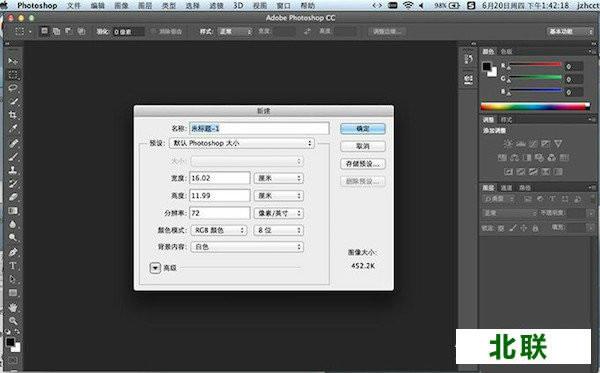
Task: Click the R red slider
Action: [x=535, y=65]
